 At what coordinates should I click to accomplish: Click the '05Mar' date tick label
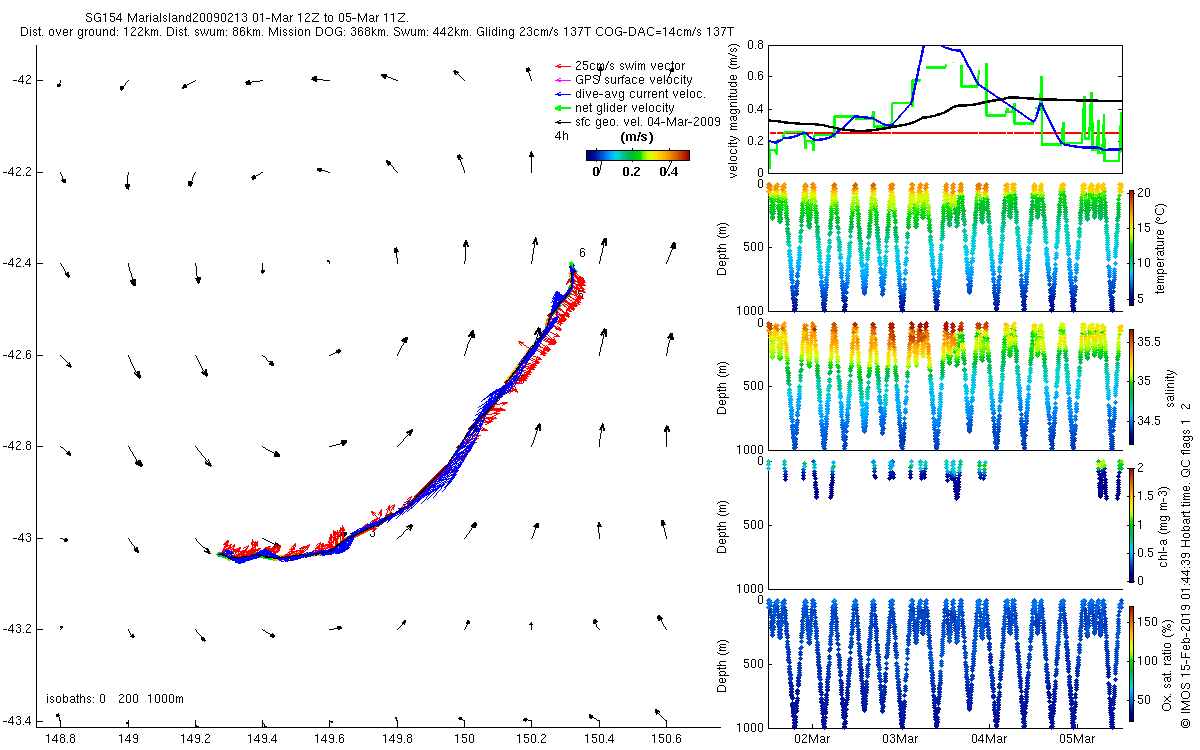(x=1077, y=739)
